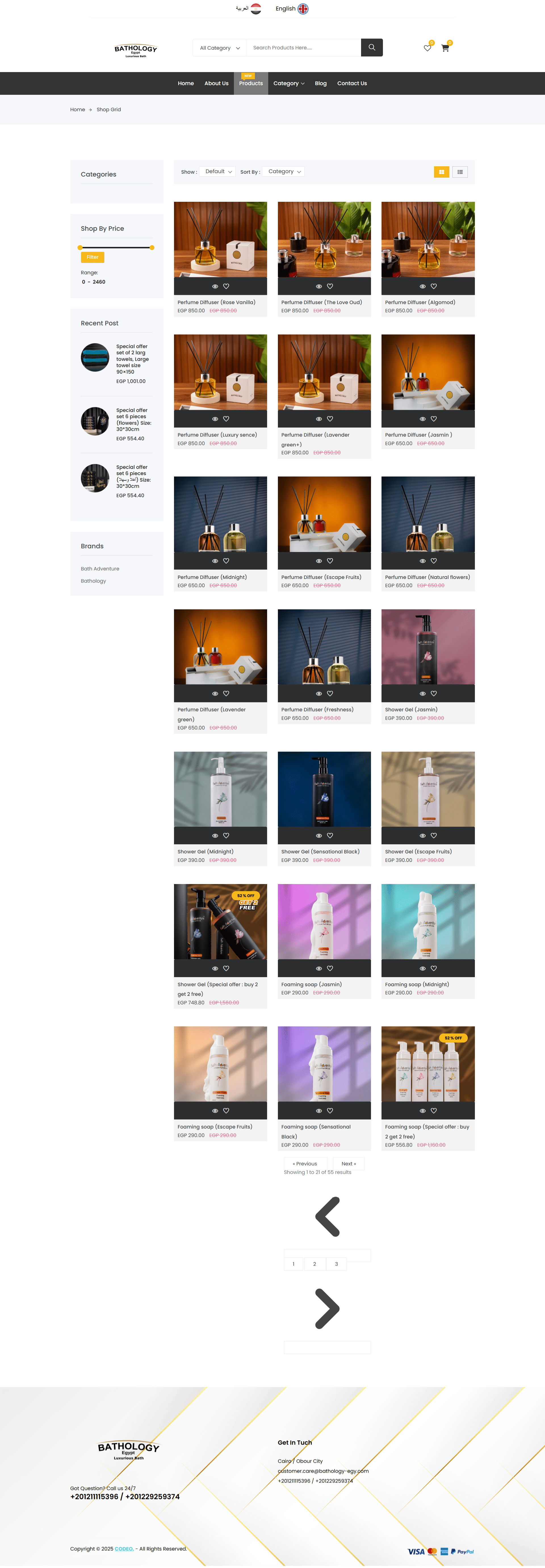
Task: Open the All Category dropdown
Action: [x=220, y=48]
